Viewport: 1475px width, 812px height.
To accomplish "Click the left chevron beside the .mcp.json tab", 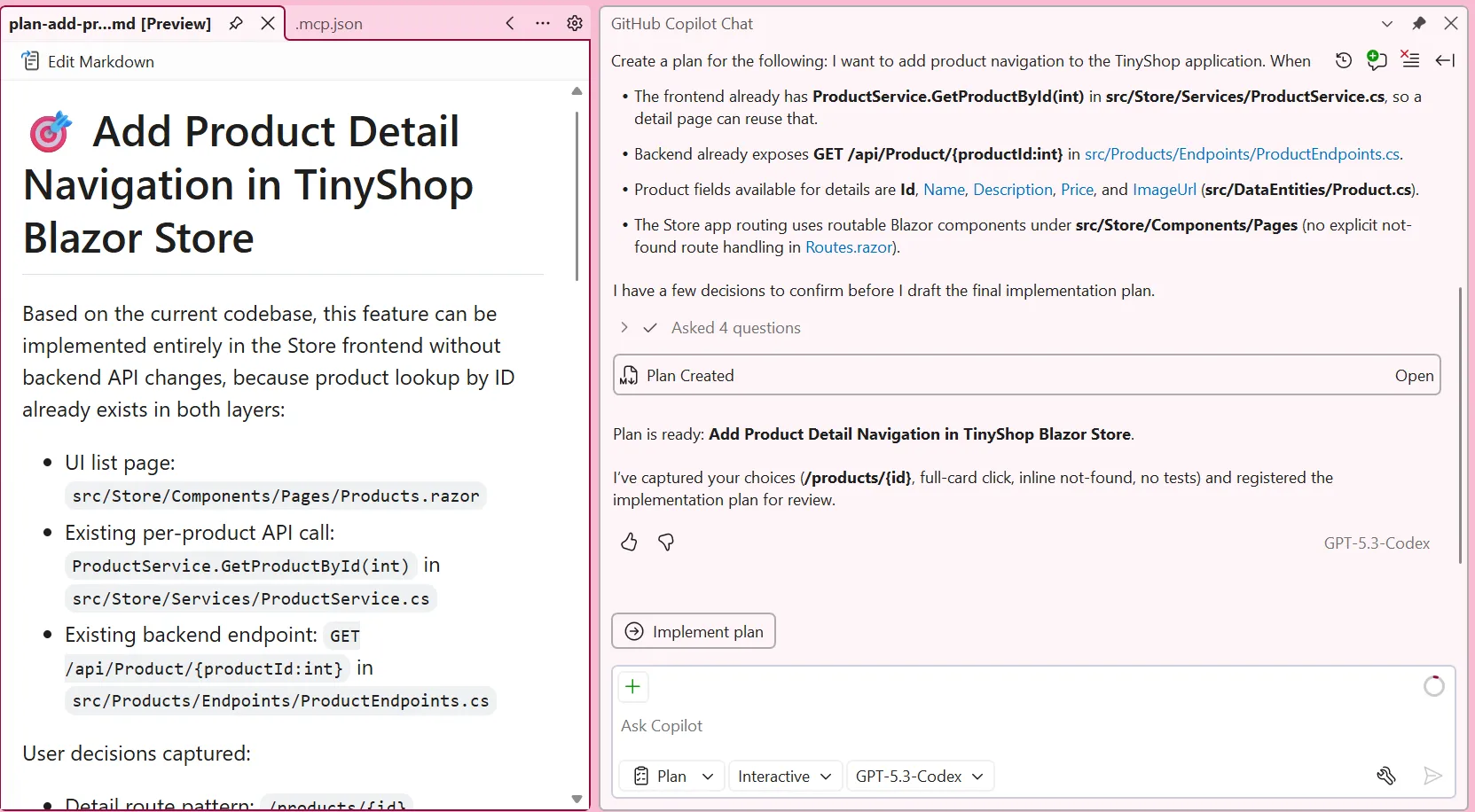I will 510,24.
